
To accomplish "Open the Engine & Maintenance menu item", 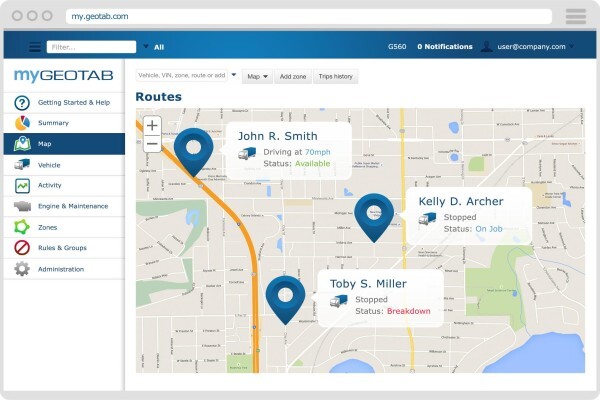I will [64, 206].
